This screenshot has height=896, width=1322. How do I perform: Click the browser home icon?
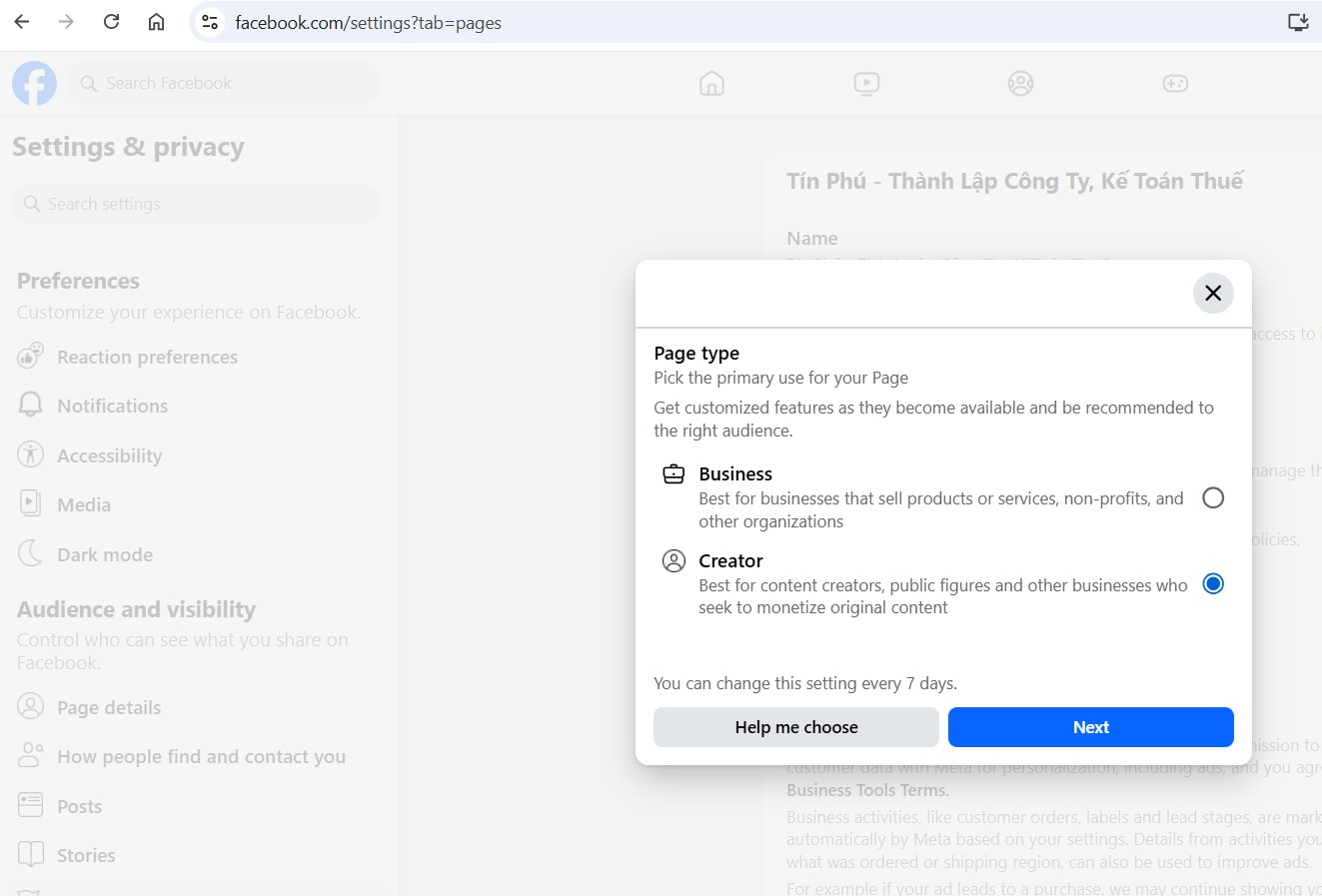157,22
